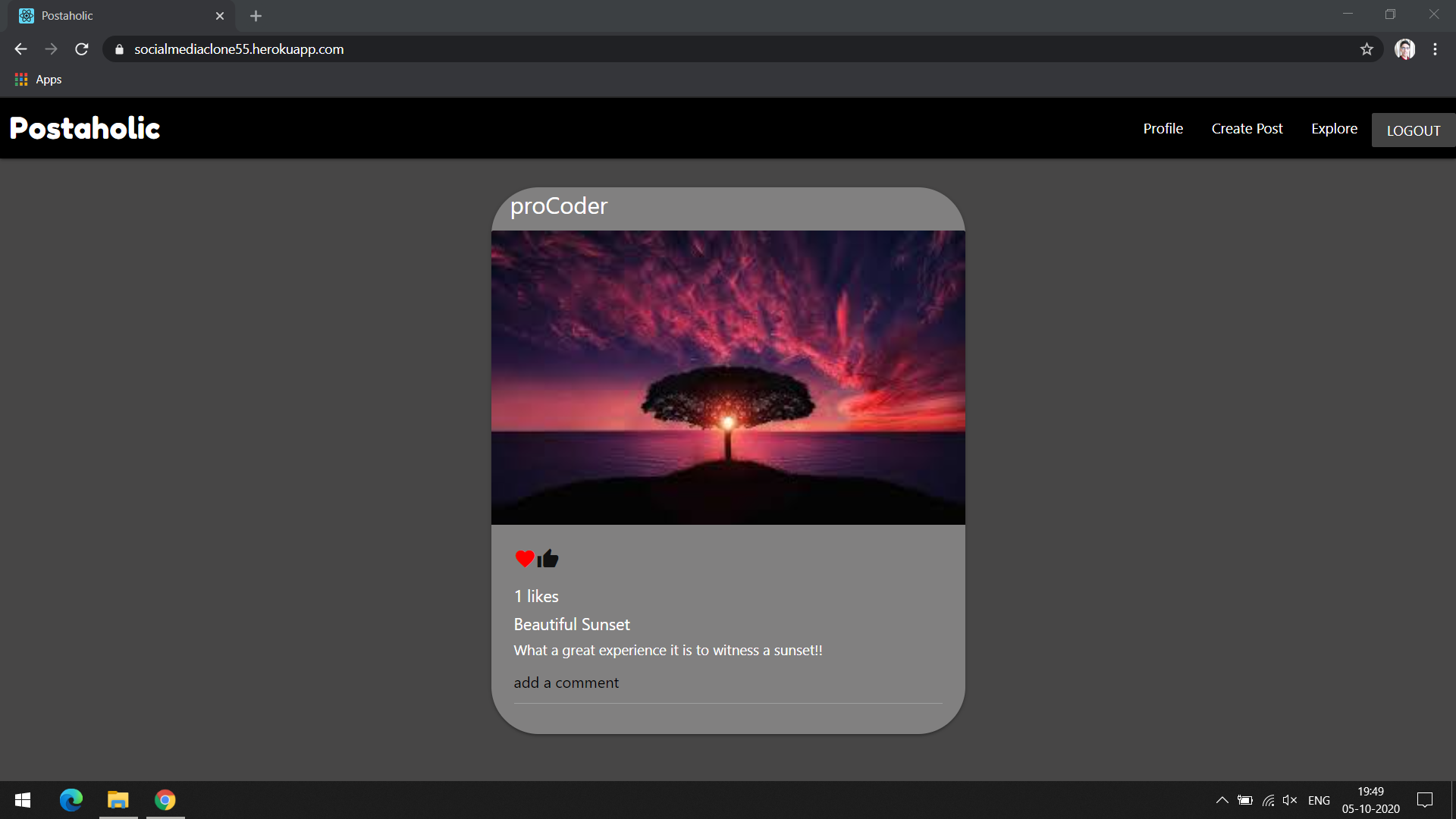Click the red heart icon
This screenshot has height=819, width=1456.
[524, 559]
